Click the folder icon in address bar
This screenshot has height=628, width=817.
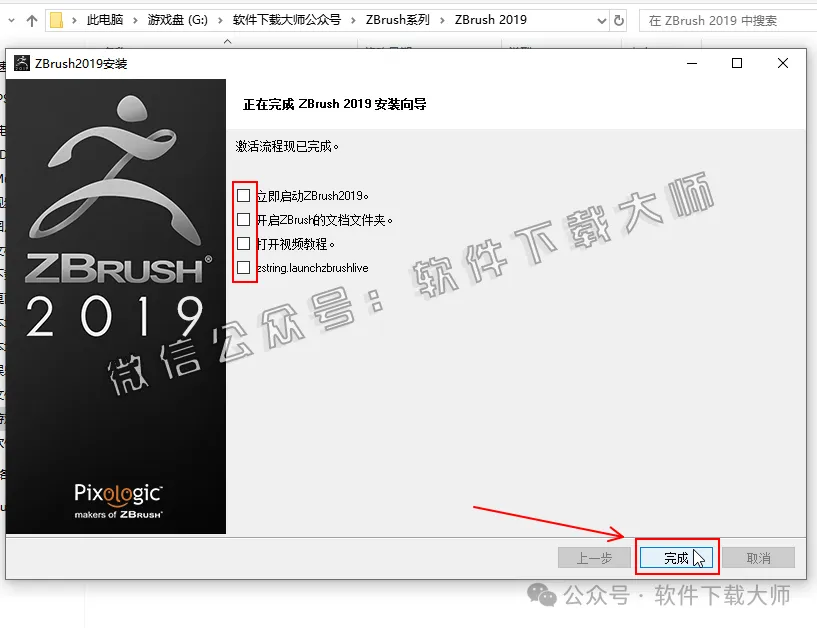pos(58,20)
